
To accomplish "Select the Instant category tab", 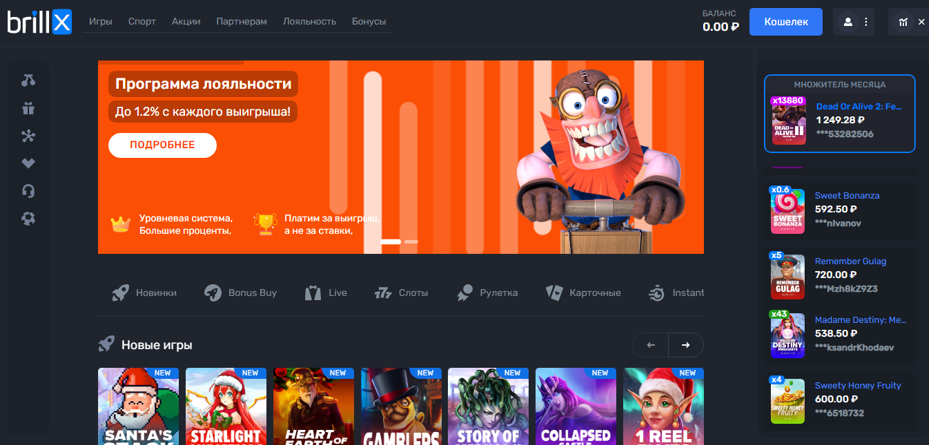I will pos(676,293).
